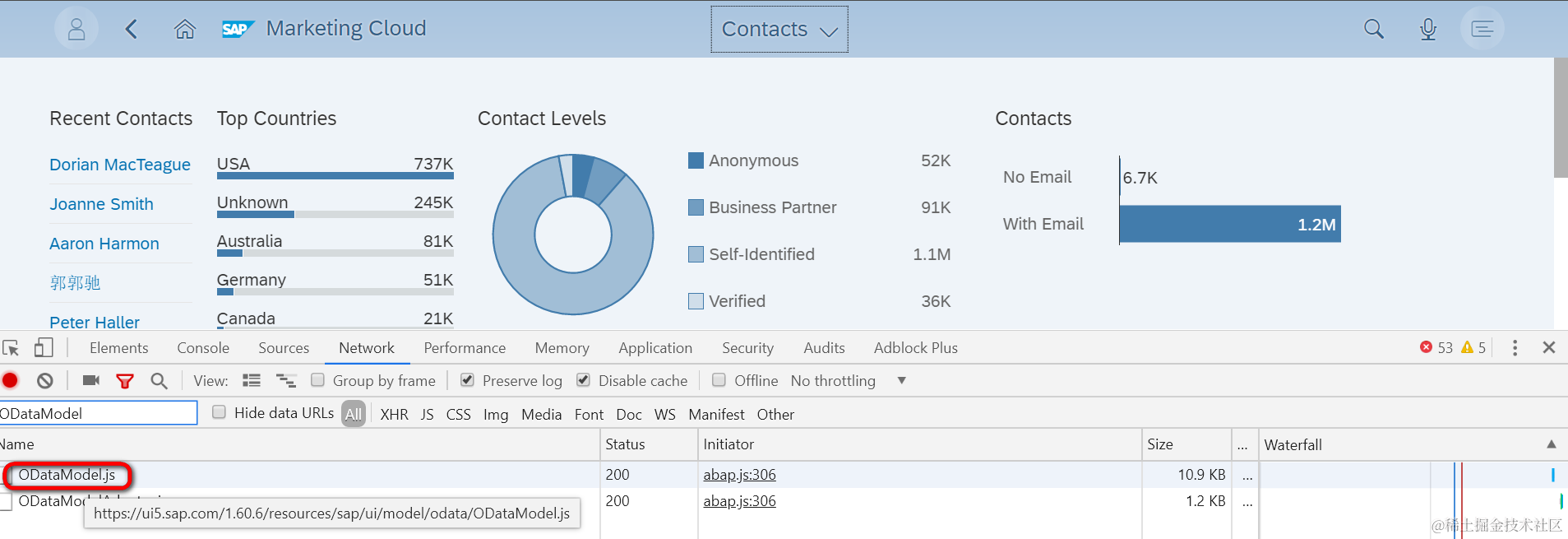Open the search magnifier in header
The image size is (1568, 539).
pyautogui.click(x=1373, y=30)
